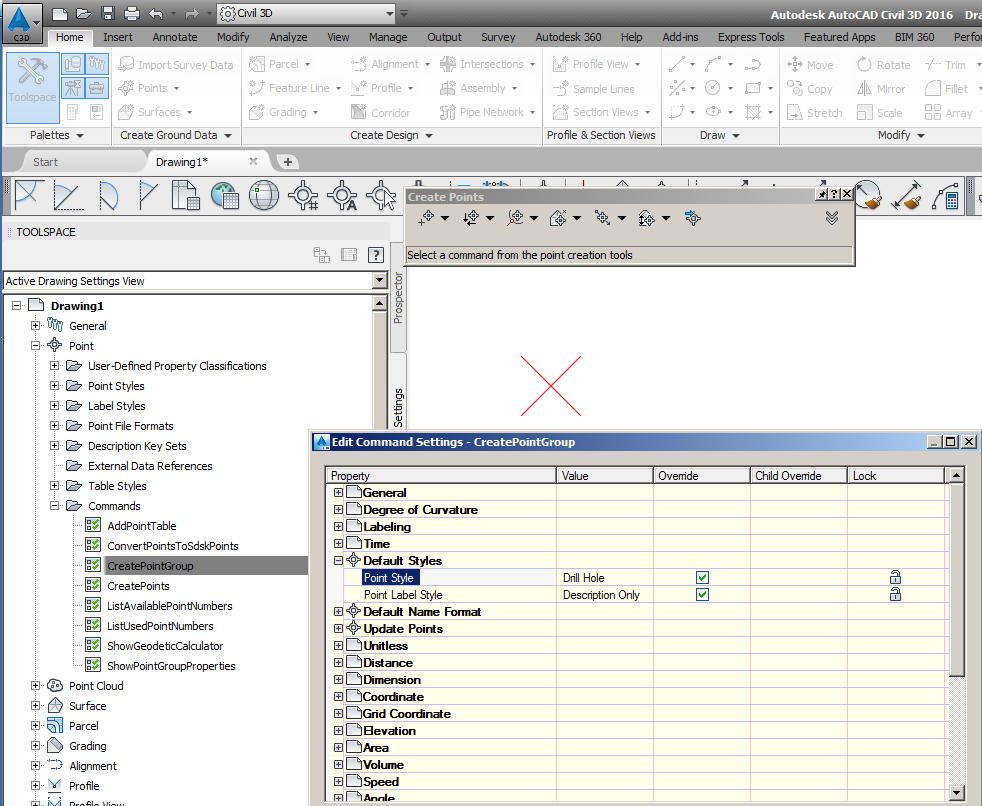
Task: Click the Import Survey Data tool
Action: 176,65
